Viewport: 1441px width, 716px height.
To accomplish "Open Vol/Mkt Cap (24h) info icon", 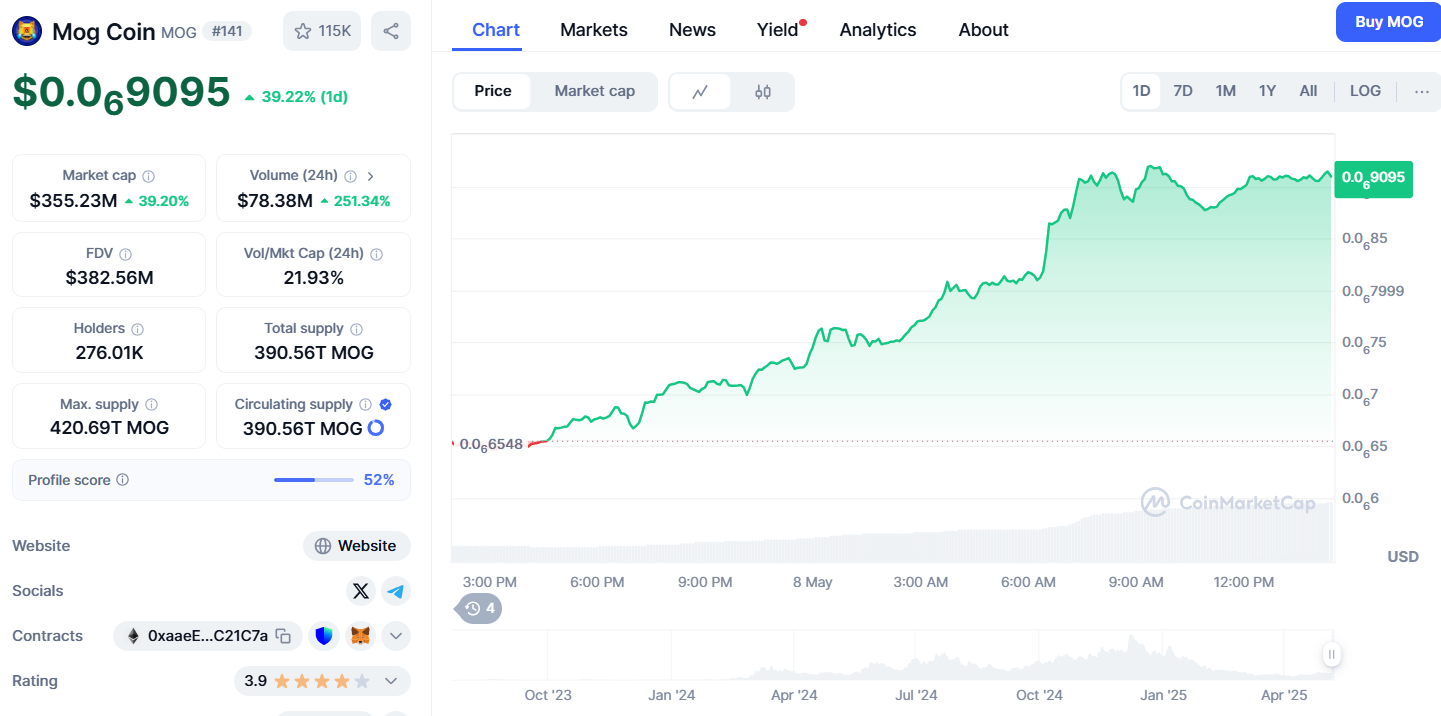I will tap(377, 254).
